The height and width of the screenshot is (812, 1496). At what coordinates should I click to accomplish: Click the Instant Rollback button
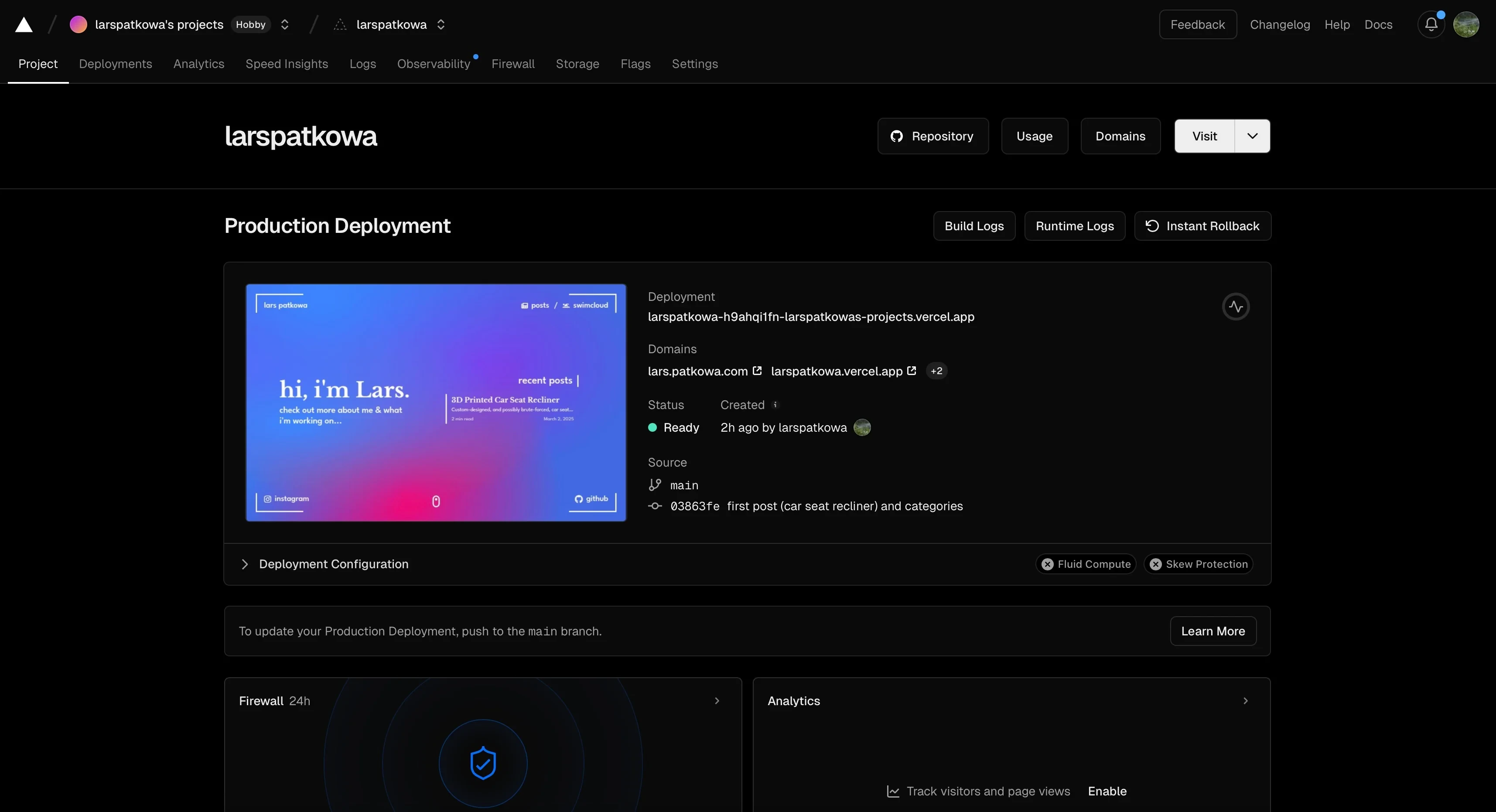(x=1202, y=226)
